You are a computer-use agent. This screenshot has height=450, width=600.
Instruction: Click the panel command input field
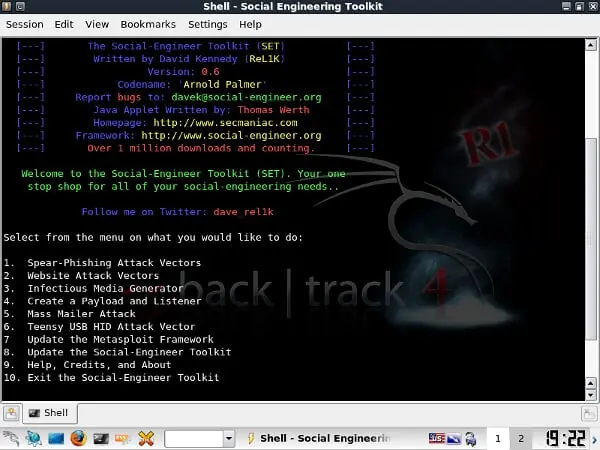[x=194, y=439]
